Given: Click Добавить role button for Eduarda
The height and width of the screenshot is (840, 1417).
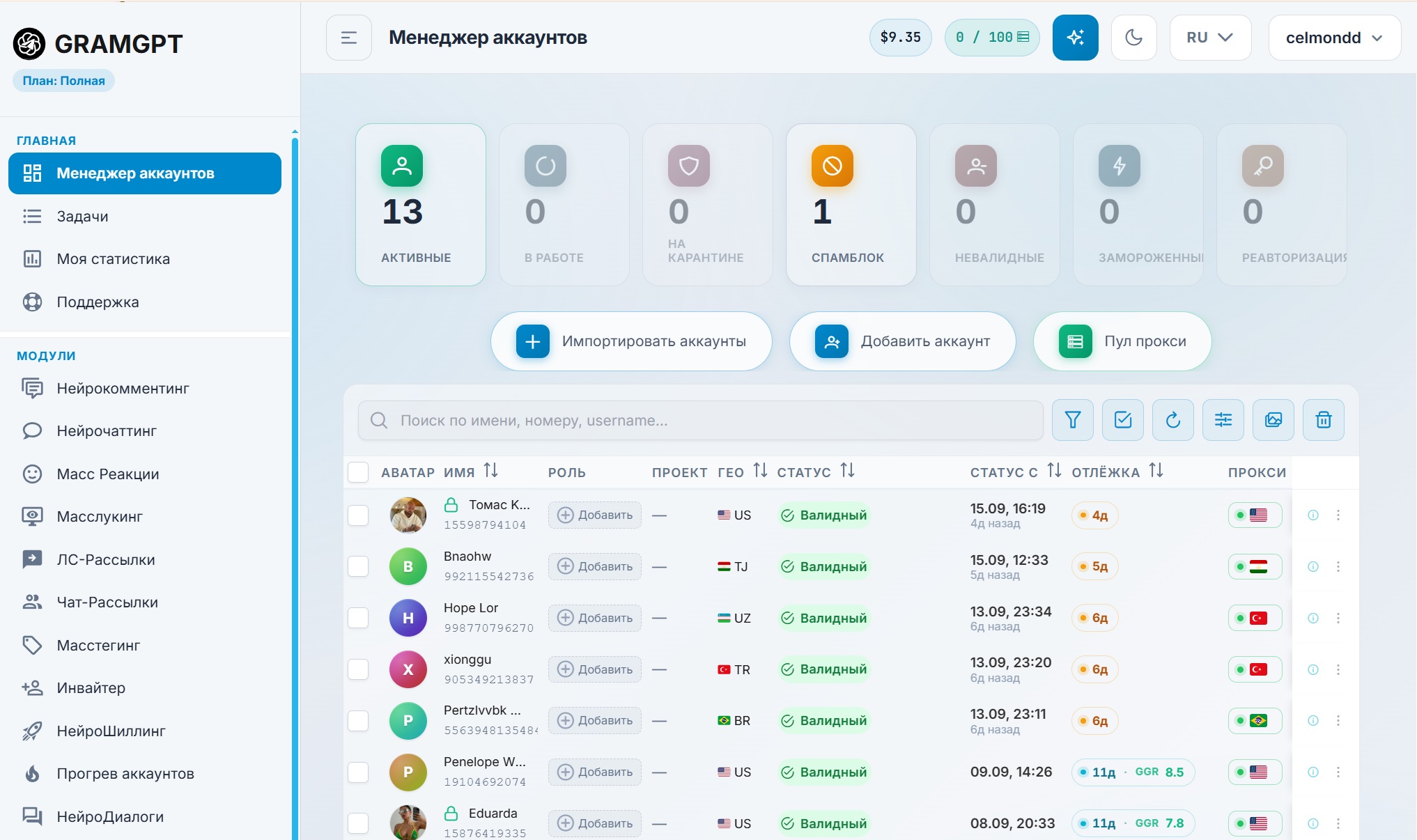Looking at the screenshot, I should coord(595,823).
